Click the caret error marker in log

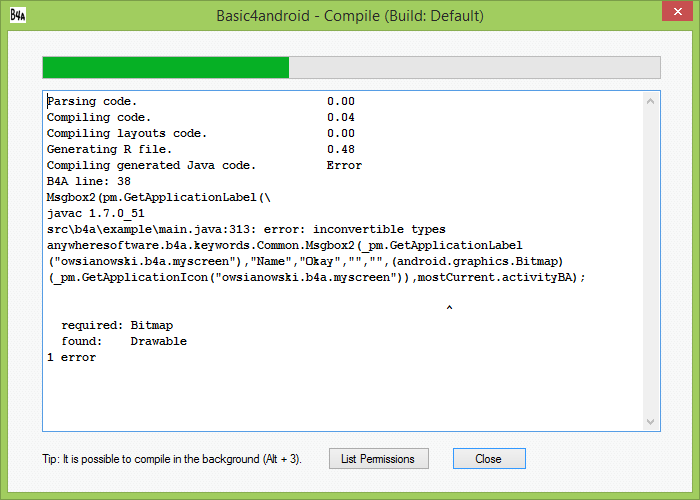point(450,308)
